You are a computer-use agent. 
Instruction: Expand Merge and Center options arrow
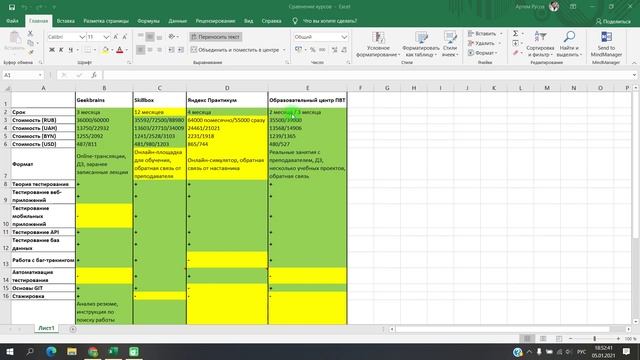(284, 50)
